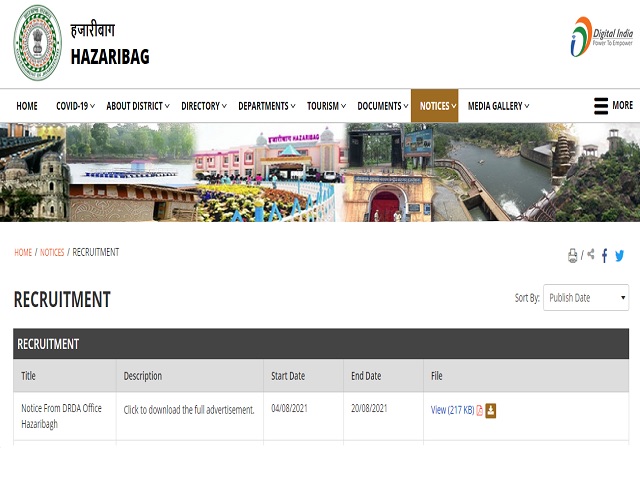Screen dimensions: 640x480
Task: Click the PDF file icon
Action: click(480, 410)
